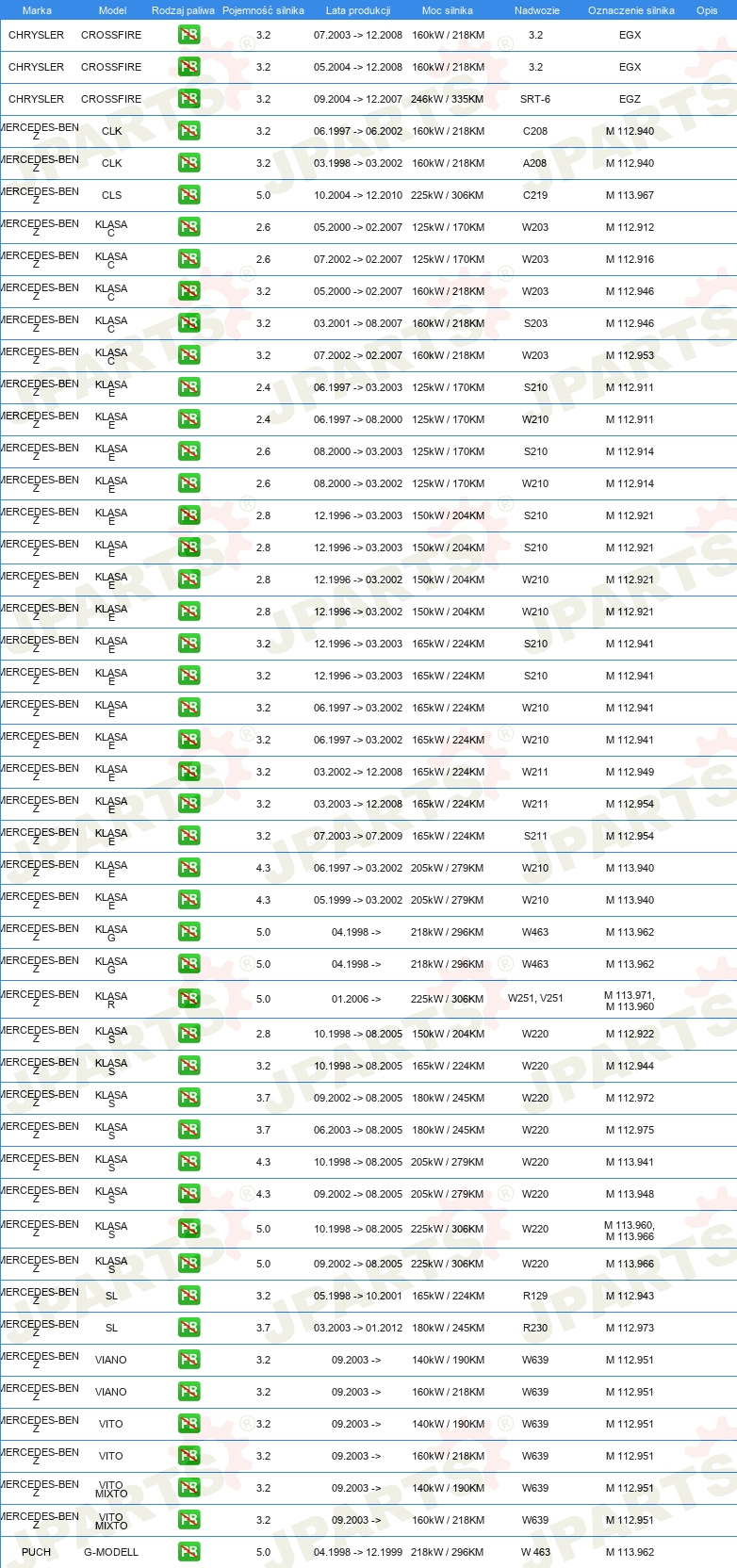Click the 'Oznaczenie silnika' column header

click(x=631, y=10)
